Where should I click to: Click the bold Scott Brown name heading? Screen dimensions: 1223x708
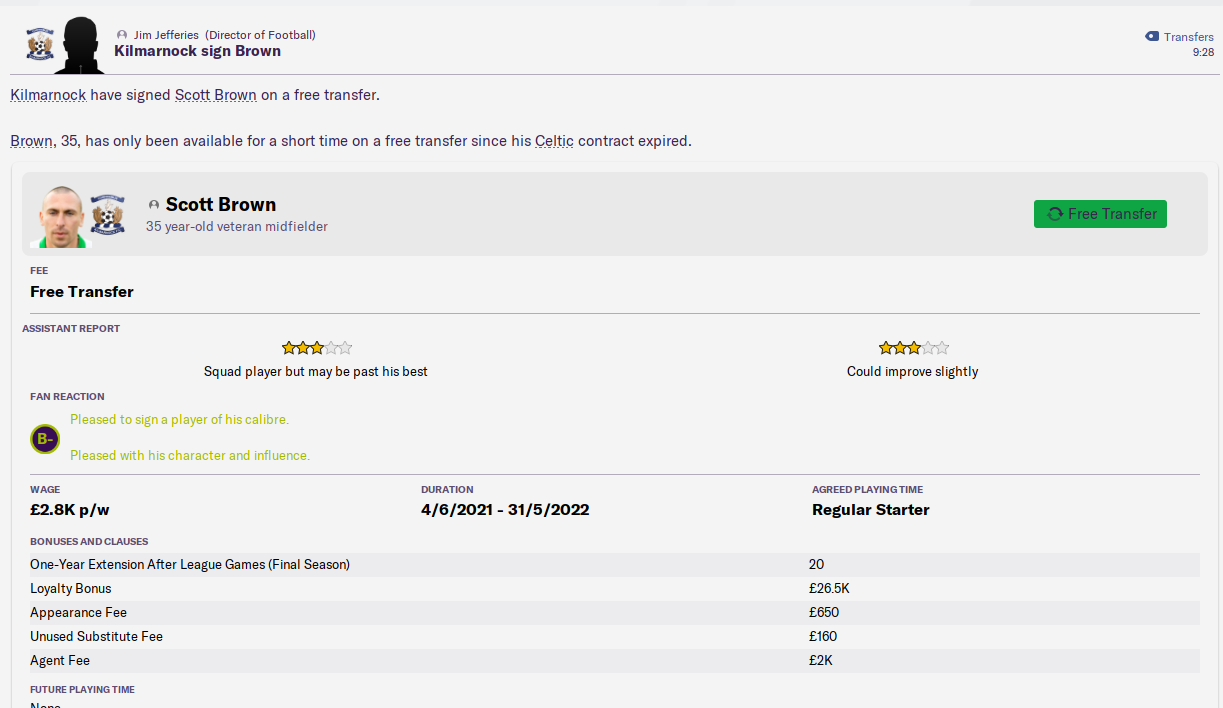coord(221,204)
